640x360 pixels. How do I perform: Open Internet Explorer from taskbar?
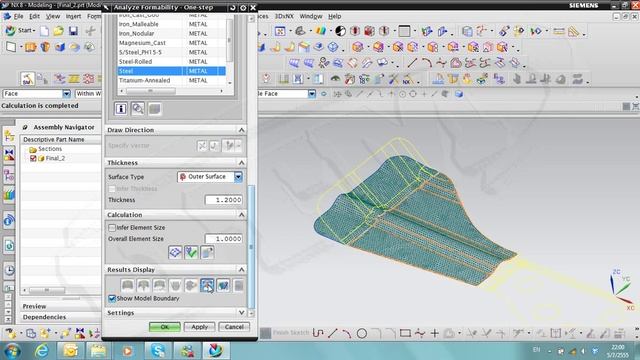click(x=42, y=351)
